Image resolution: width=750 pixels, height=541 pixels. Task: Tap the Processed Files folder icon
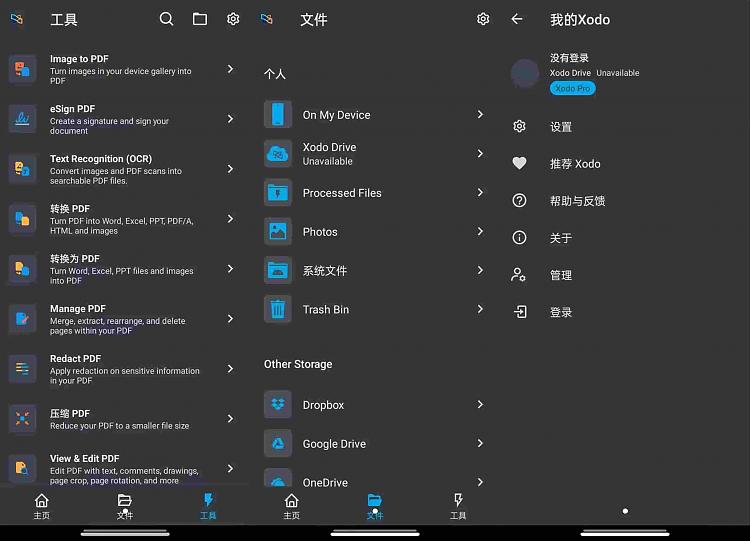[x=278, y=193]
